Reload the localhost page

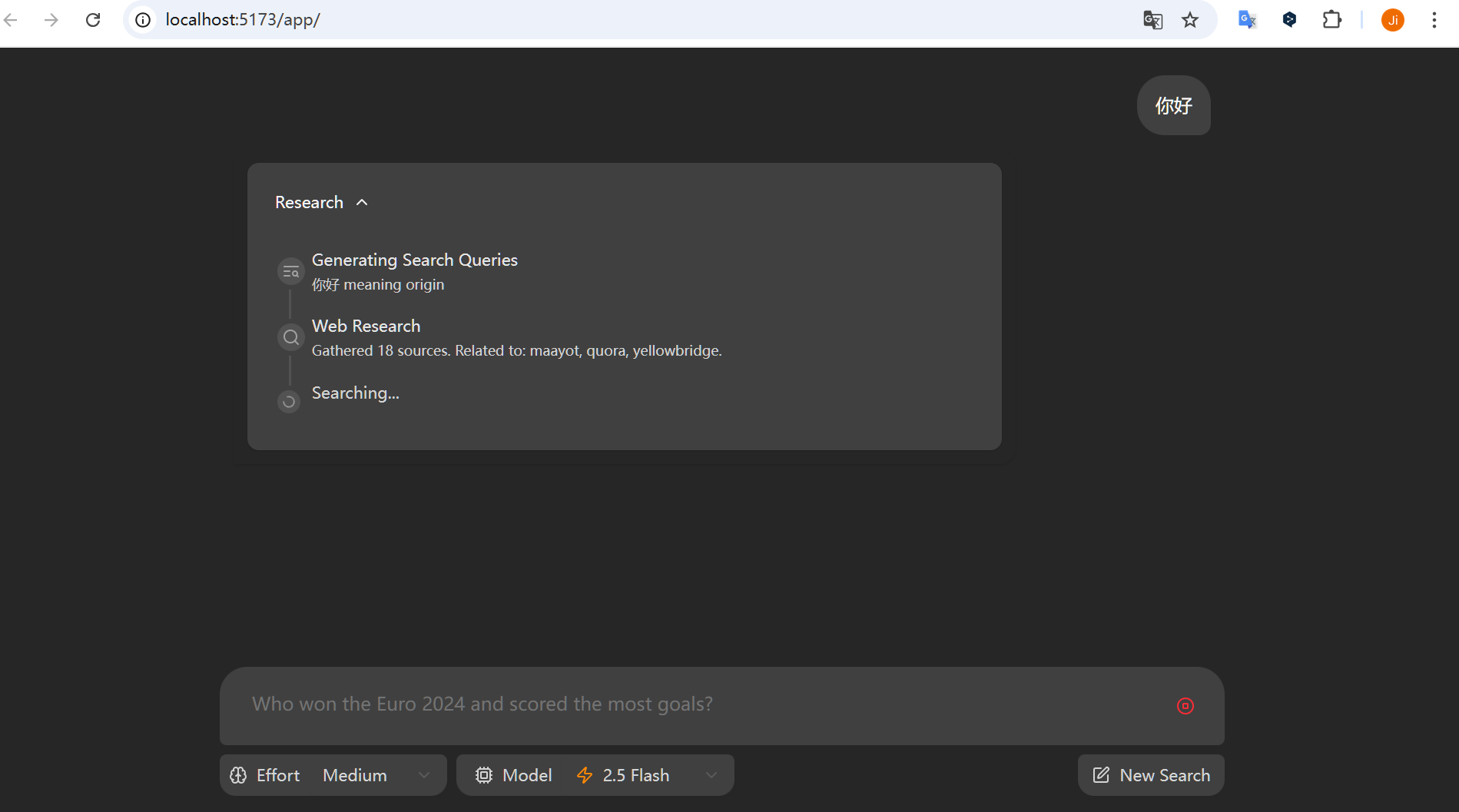[x=93, y=20]
